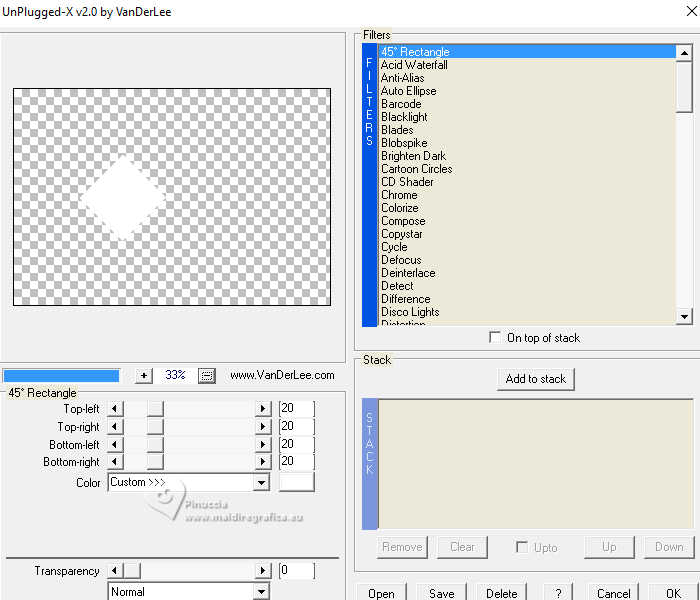Select the Compose filter
This screenshot has height=600, width=700.
(527, 221)
